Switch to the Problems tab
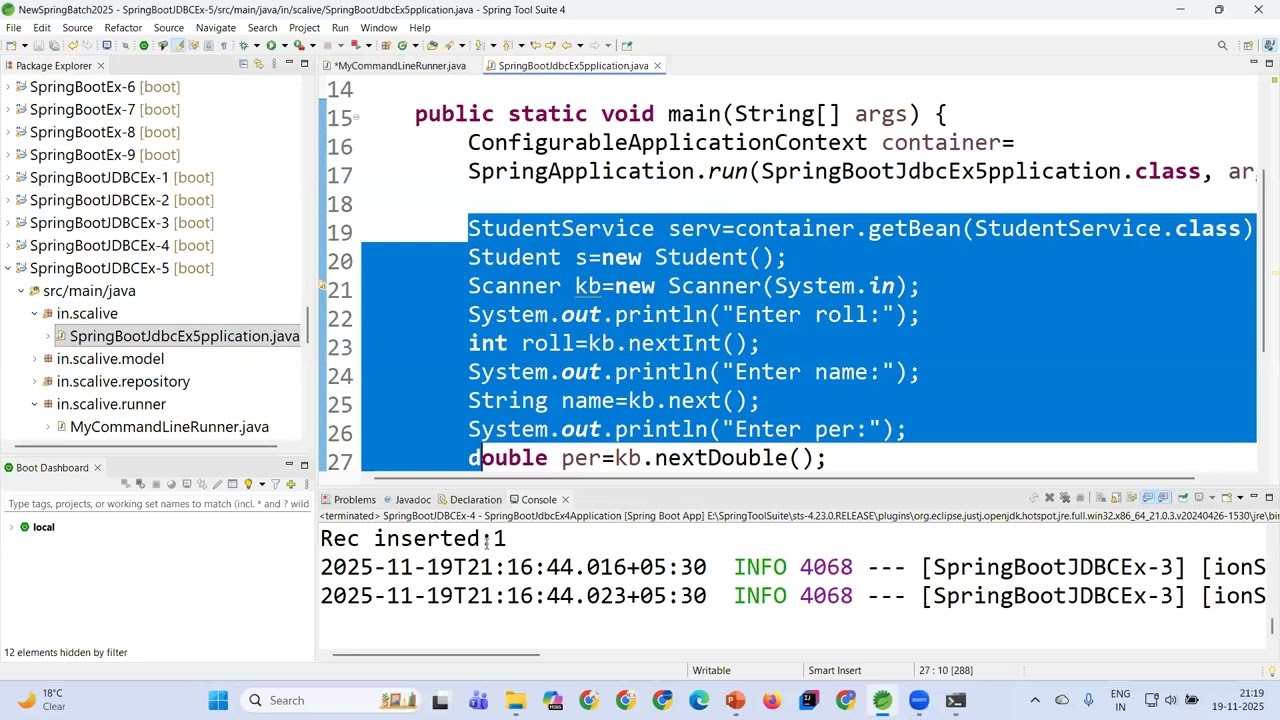This screenshot has height=720, width=1280. 348,499
